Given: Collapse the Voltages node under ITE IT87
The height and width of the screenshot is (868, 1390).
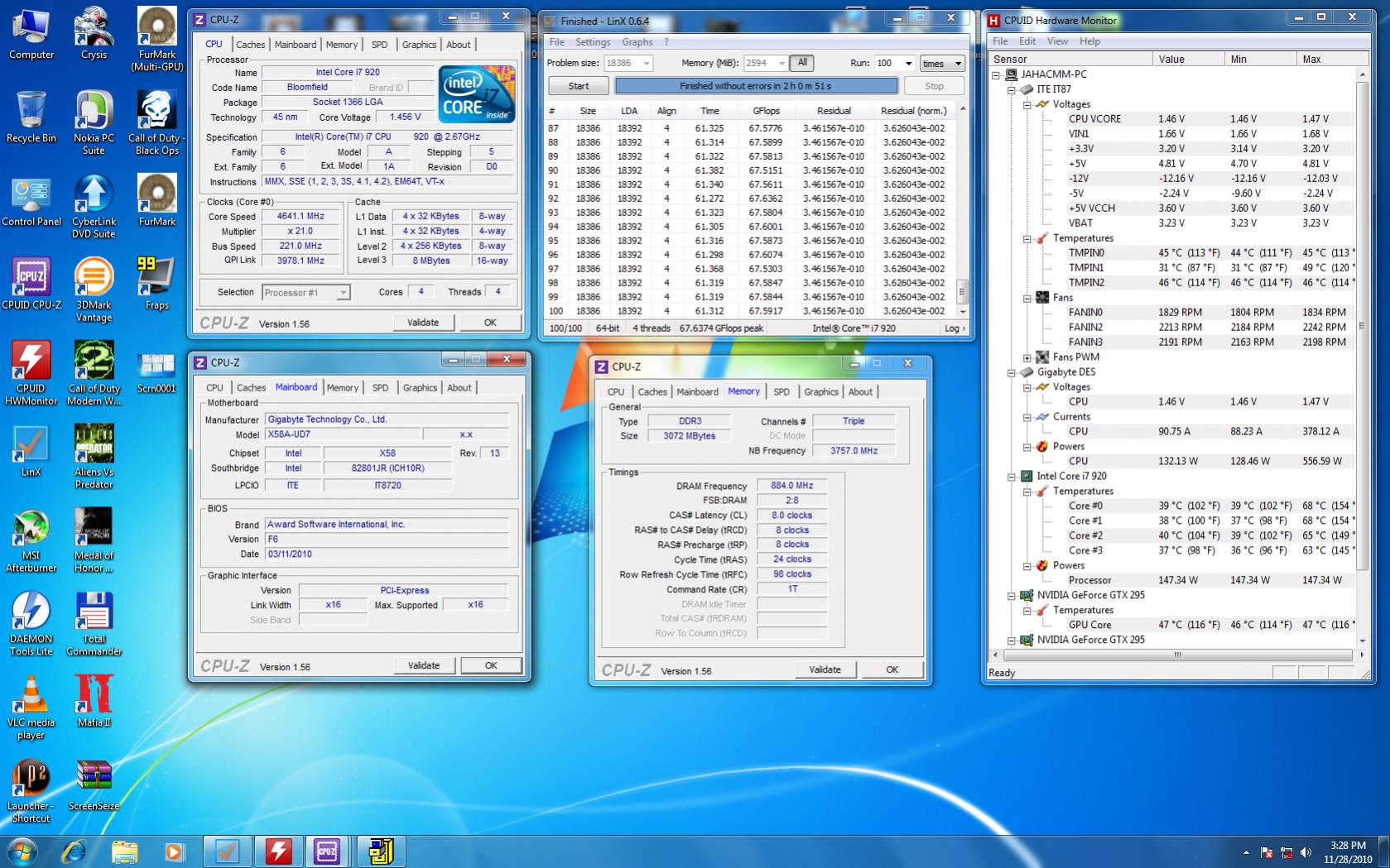Looking at the screenshot, I should click(x=1027, y=104).
